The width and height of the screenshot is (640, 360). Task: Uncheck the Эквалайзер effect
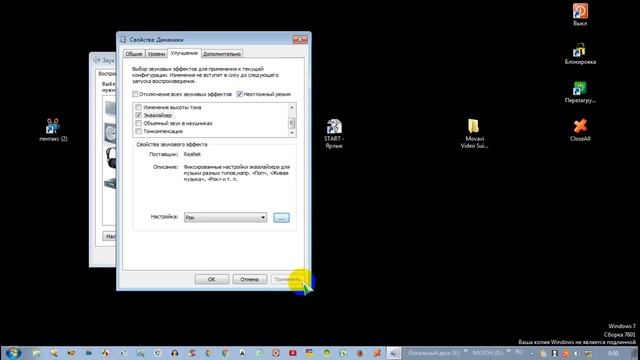pos(138,116)
